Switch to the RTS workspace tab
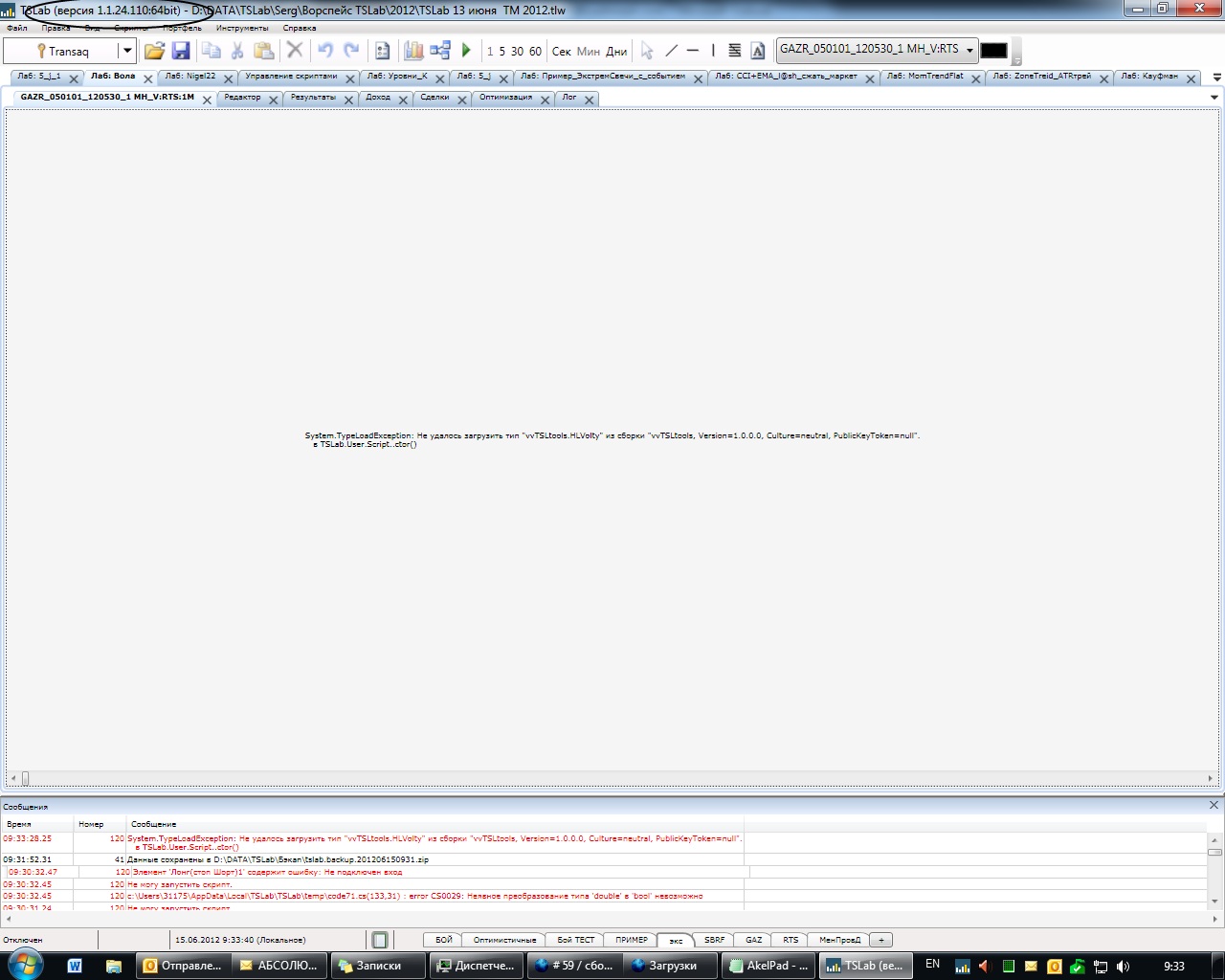This screenshot has height=980, width=1225. [x=791, y=940]
